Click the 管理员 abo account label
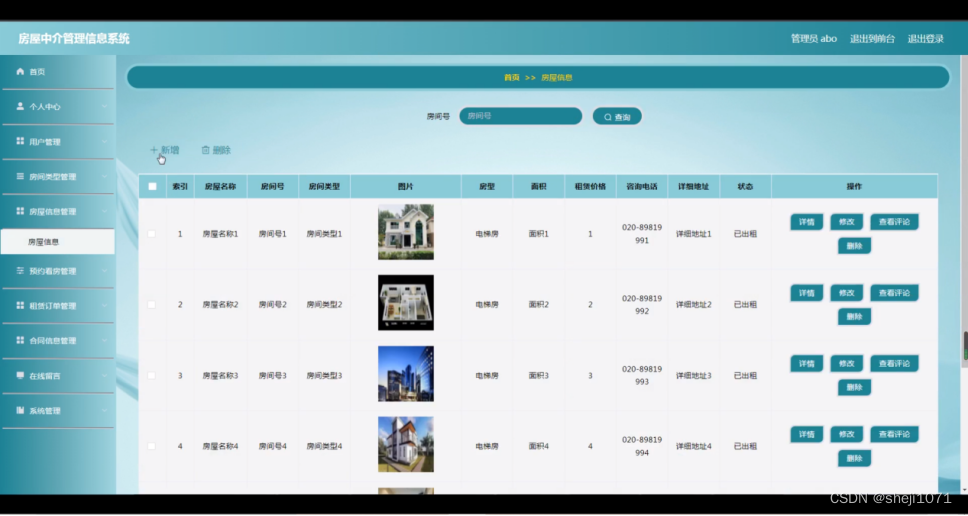The height and width of the screenshot is (516, 968). pos(814,39)
